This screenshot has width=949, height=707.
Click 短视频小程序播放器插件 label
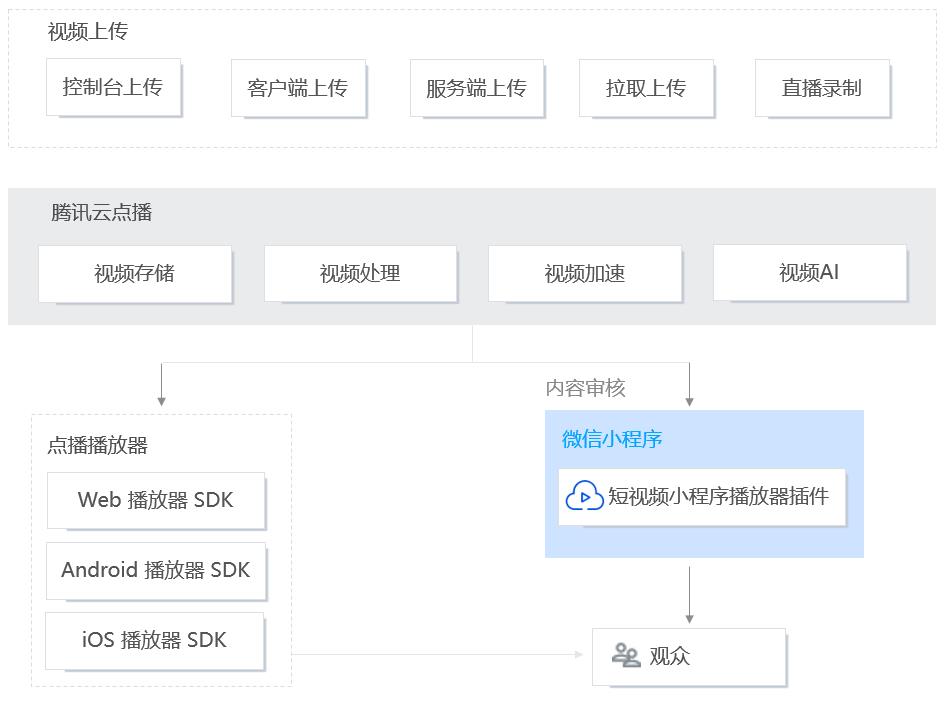(718, 496)
